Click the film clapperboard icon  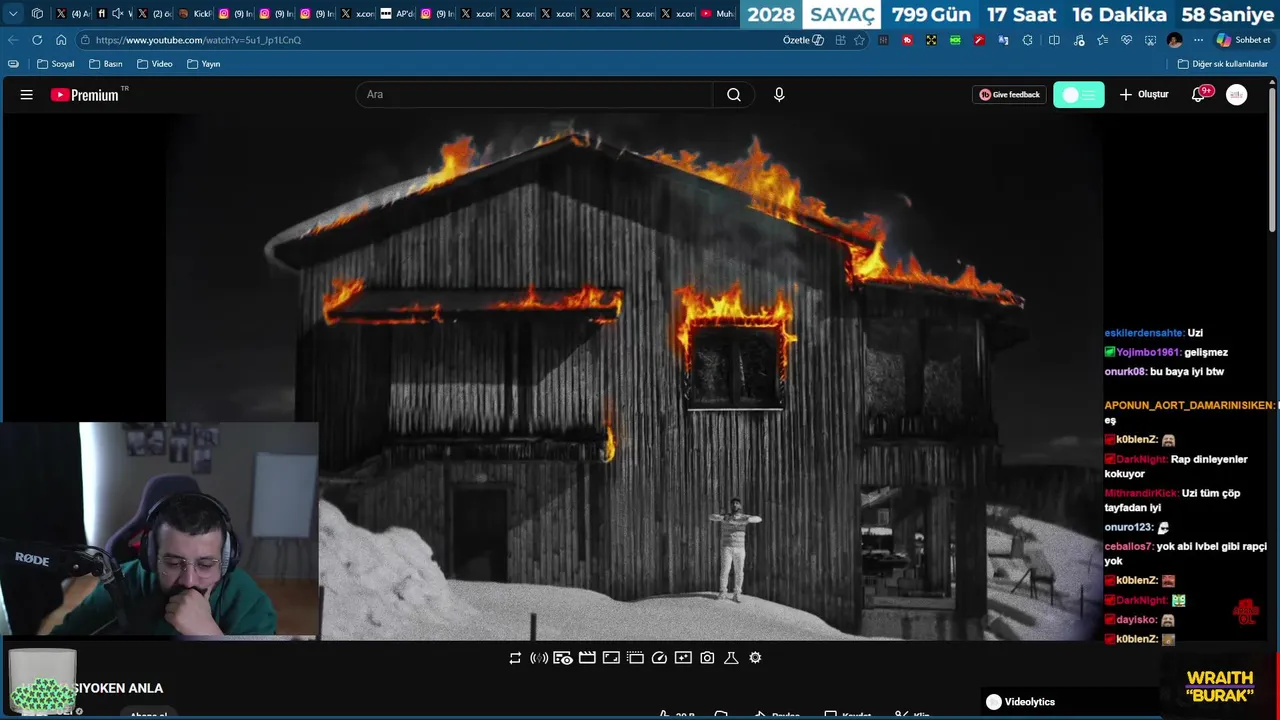click(x=587, y=658)
